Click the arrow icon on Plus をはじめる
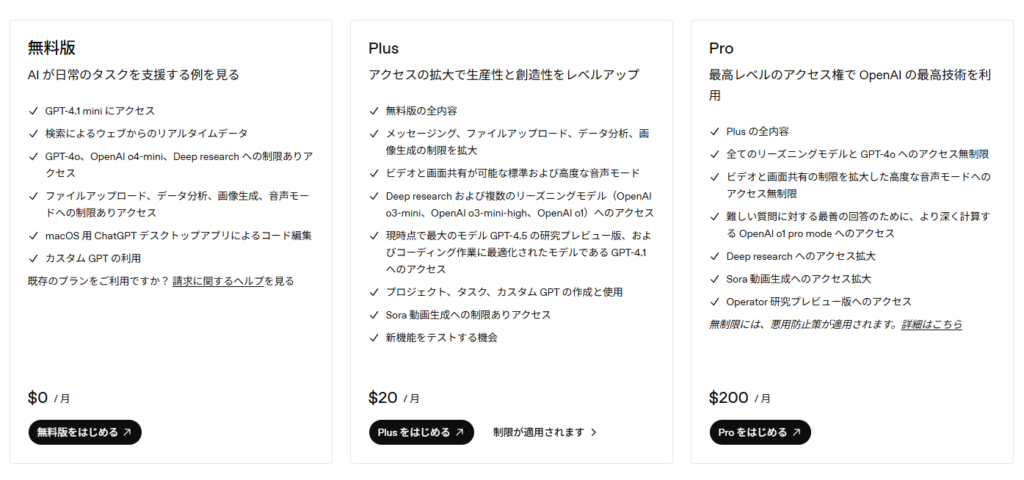Image resolution: width=1024 pixels, height=480 pixels. click(x=460, y=433)
